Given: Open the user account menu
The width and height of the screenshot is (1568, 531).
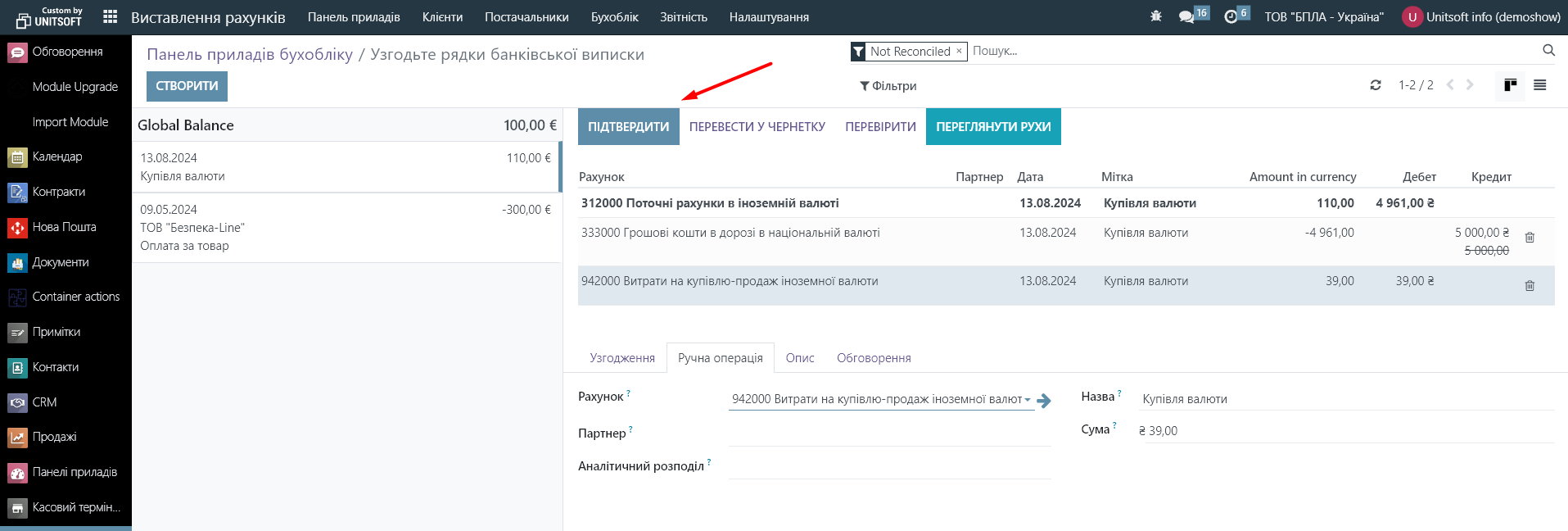Looking at the screenshot, I should (1481, 17).
